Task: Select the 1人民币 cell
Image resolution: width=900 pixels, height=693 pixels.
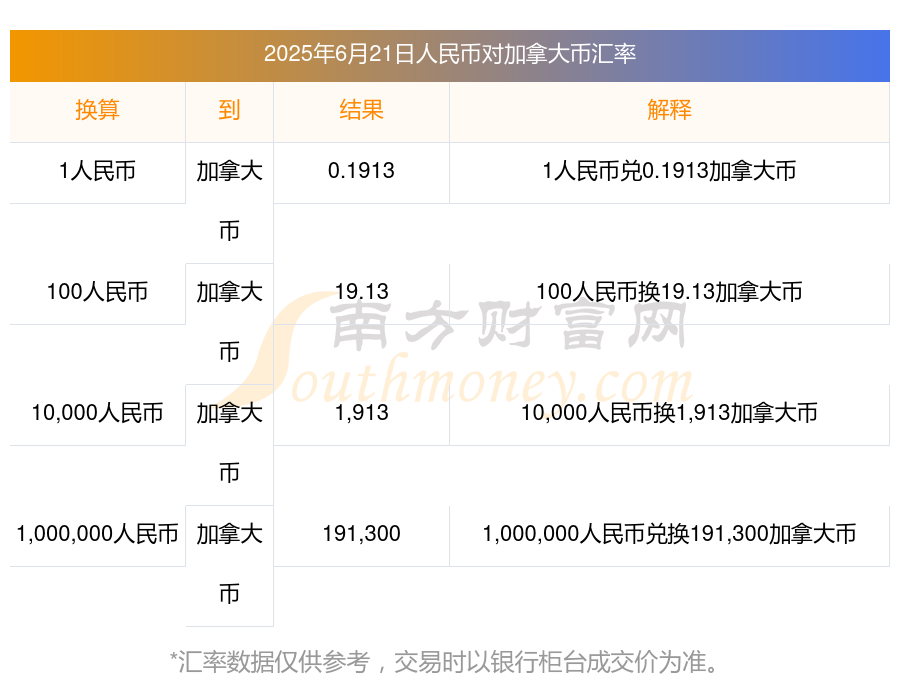Action: [x=98, y=171]
